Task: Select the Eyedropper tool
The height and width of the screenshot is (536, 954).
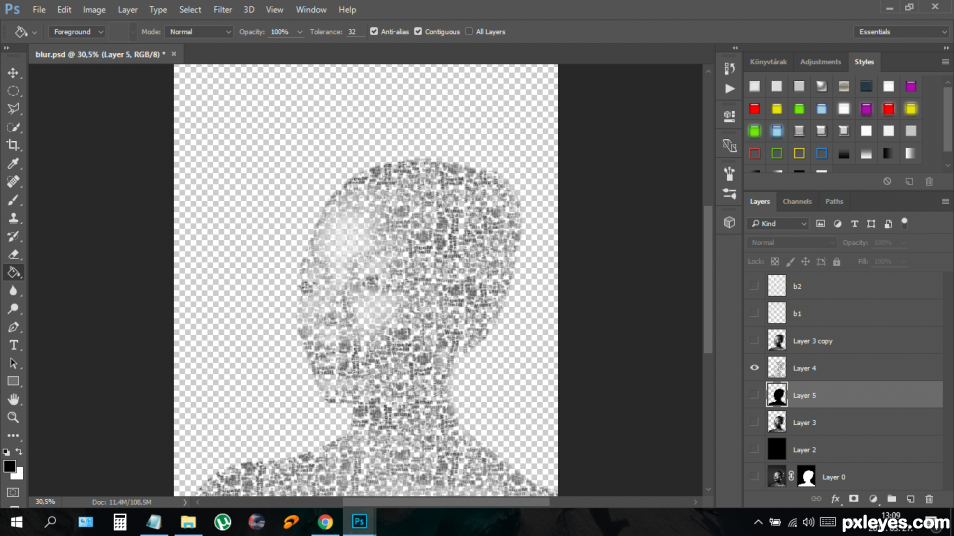Action: 13,164
